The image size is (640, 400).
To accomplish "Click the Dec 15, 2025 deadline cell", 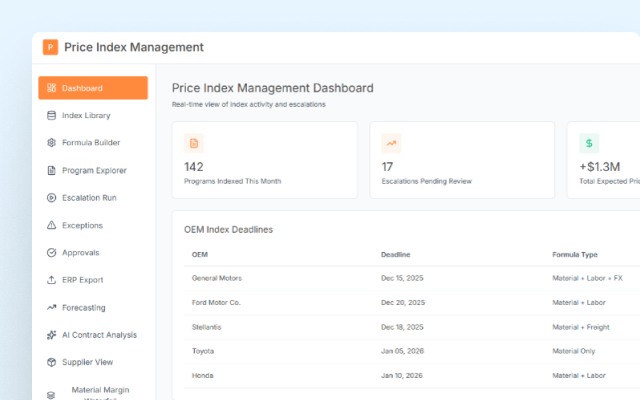I will 402,278.
